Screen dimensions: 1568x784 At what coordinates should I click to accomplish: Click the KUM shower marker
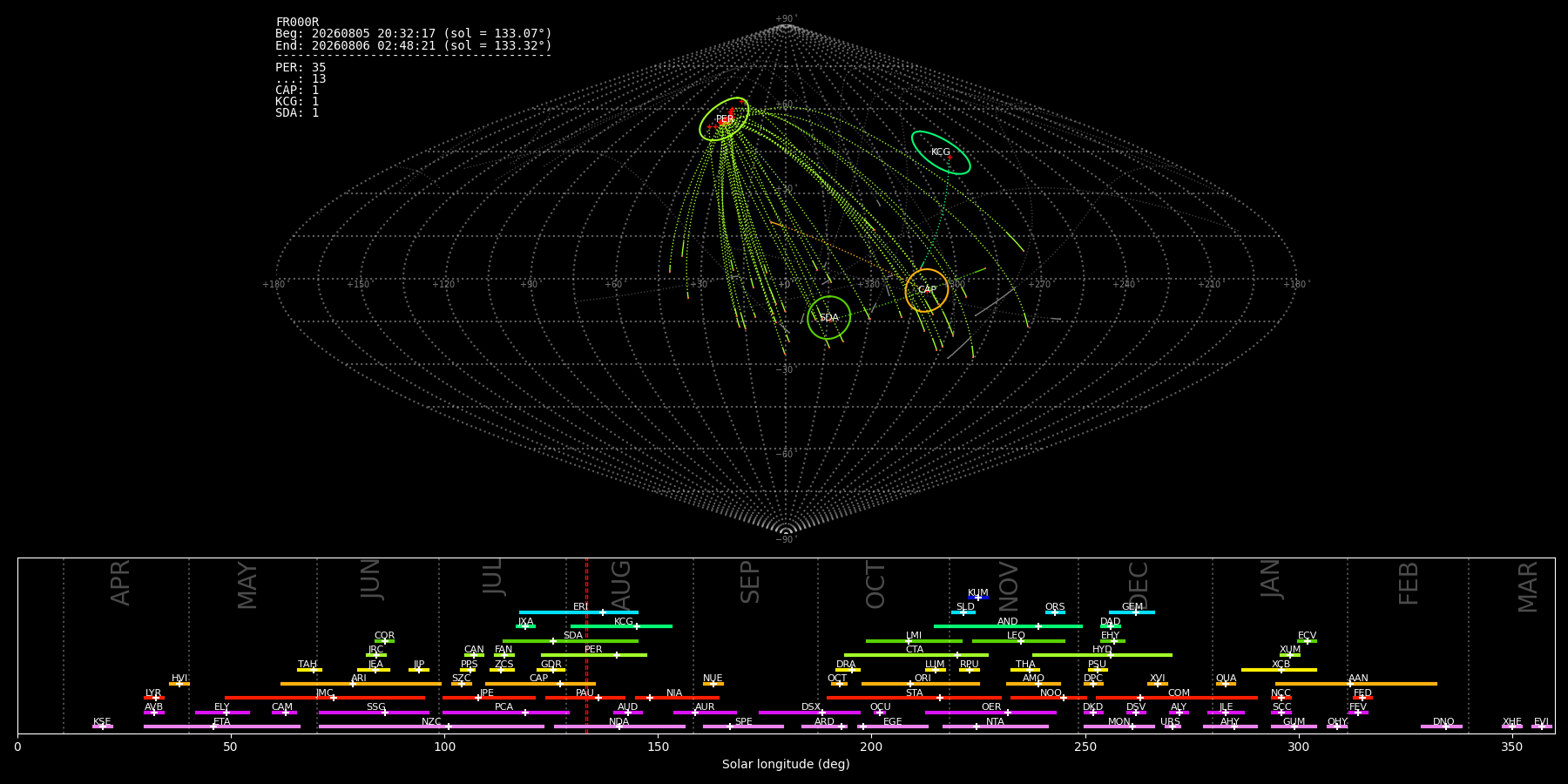(977, 598)
